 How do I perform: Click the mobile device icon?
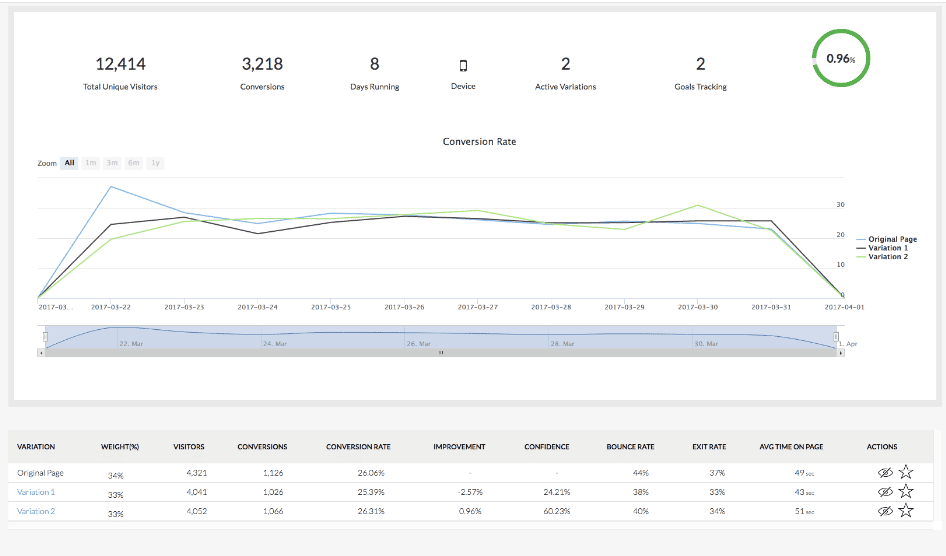463,65
